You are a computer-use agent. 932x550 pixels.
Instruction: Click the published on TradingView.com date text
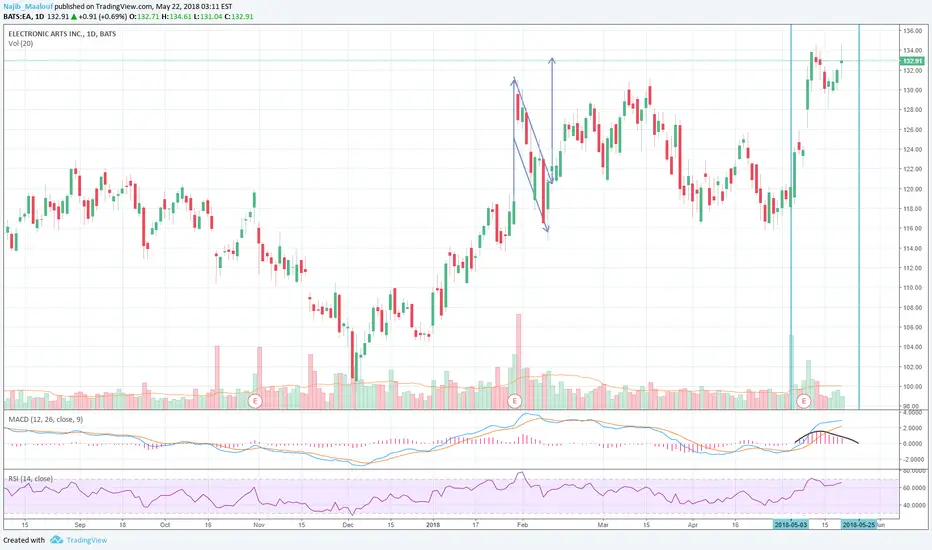tap(143, 7)
